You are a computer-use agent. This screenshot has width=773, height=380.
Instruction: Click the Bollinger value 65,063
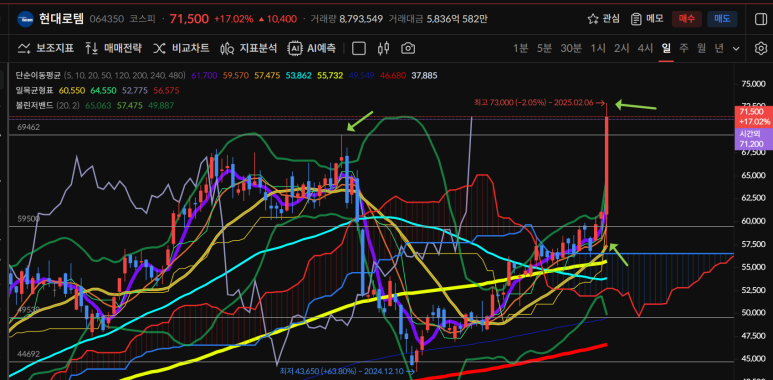pyautogui.click(x=98, y=105)
